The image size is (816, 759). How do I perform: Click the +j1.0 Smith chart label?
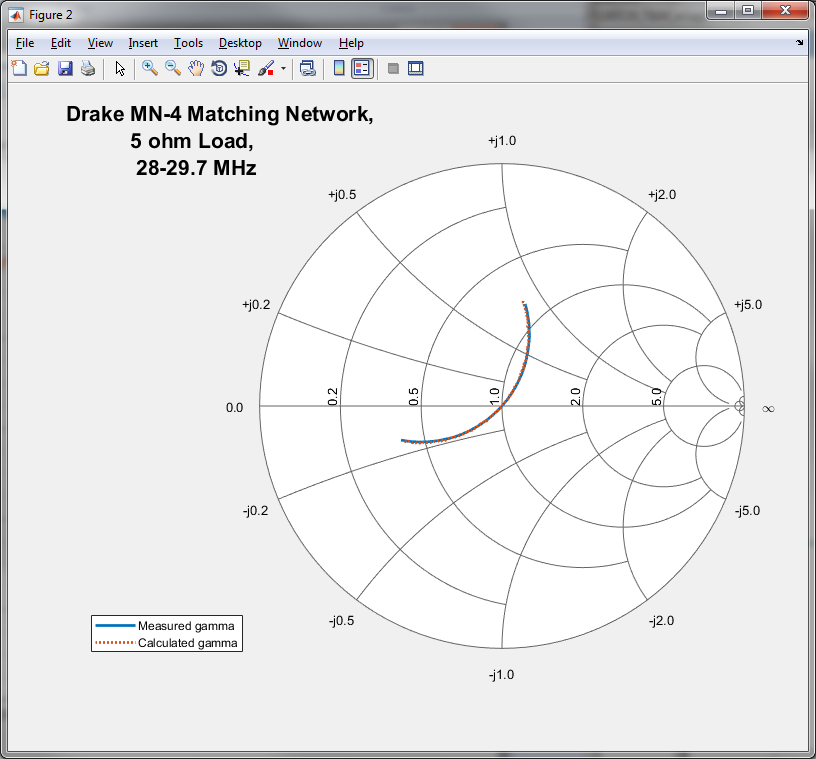(x=502, y=141)
